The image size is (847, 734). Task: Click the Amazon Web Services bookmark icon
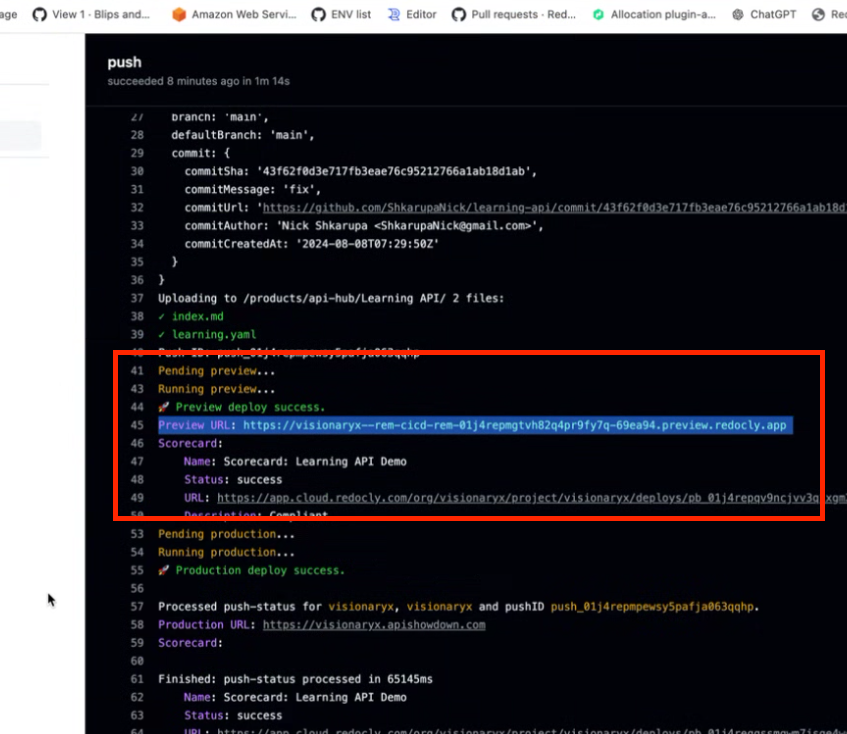(179, 14)
